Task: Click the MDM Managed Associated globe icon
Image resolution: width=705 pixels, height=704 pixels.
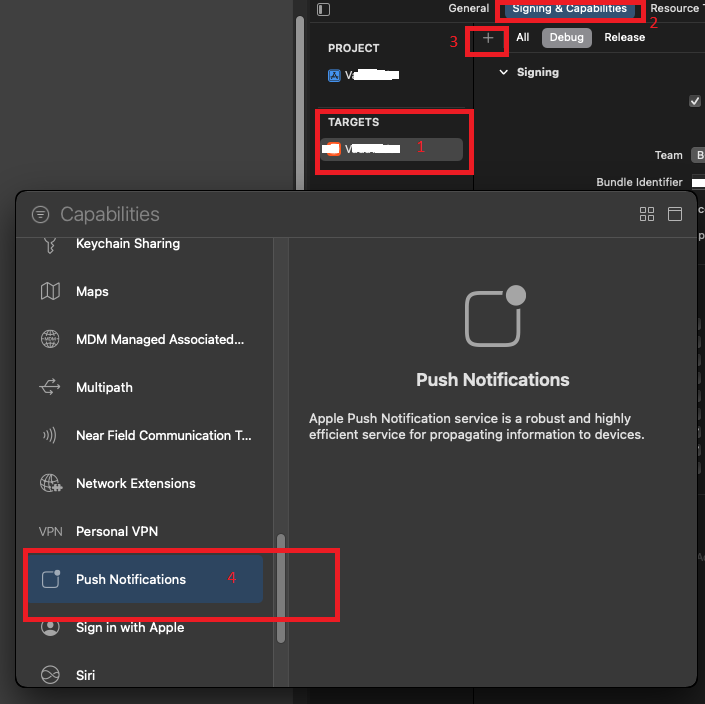Action: click(x=50, y=339)
